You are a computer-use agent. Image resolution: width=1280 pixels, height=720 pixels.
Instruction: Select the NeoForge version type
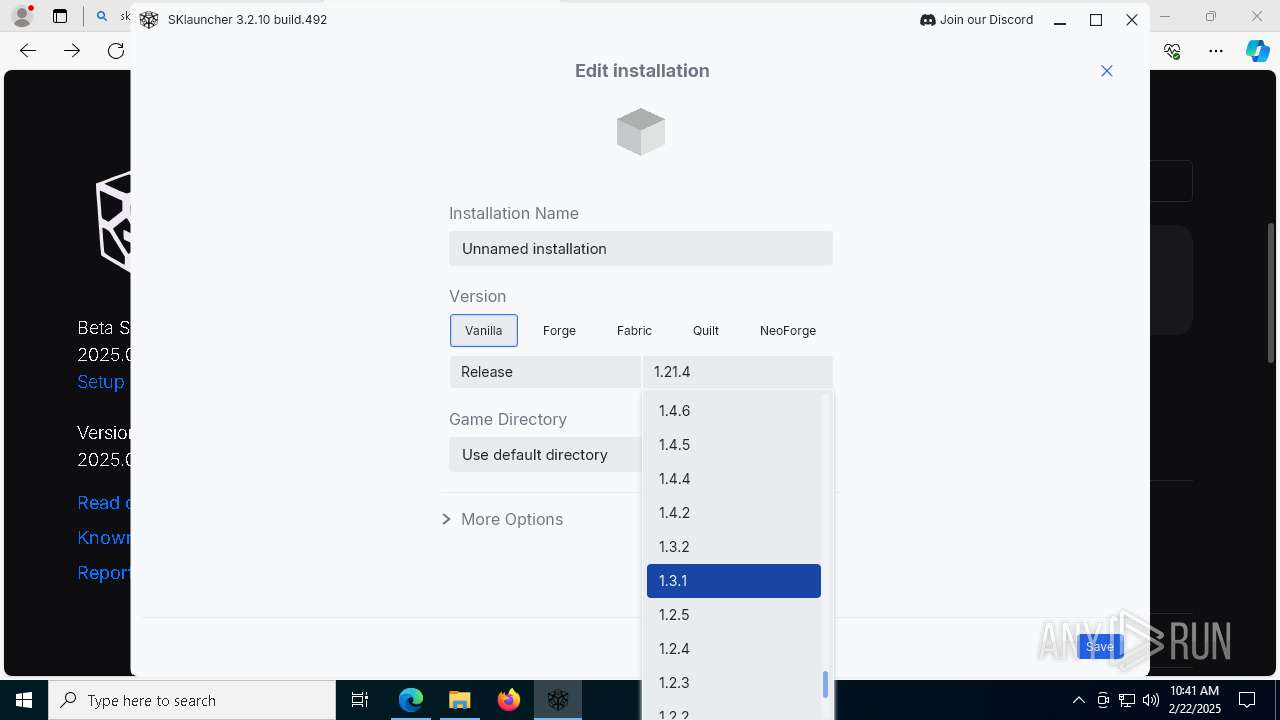(788, 331)
